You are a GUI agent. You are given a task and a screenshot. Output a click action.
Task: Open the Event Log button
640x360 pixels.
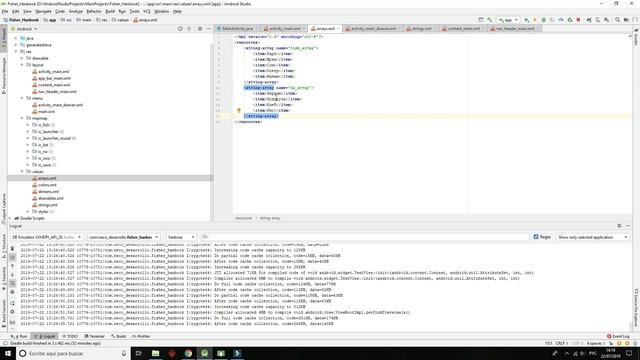pos(618,336)
